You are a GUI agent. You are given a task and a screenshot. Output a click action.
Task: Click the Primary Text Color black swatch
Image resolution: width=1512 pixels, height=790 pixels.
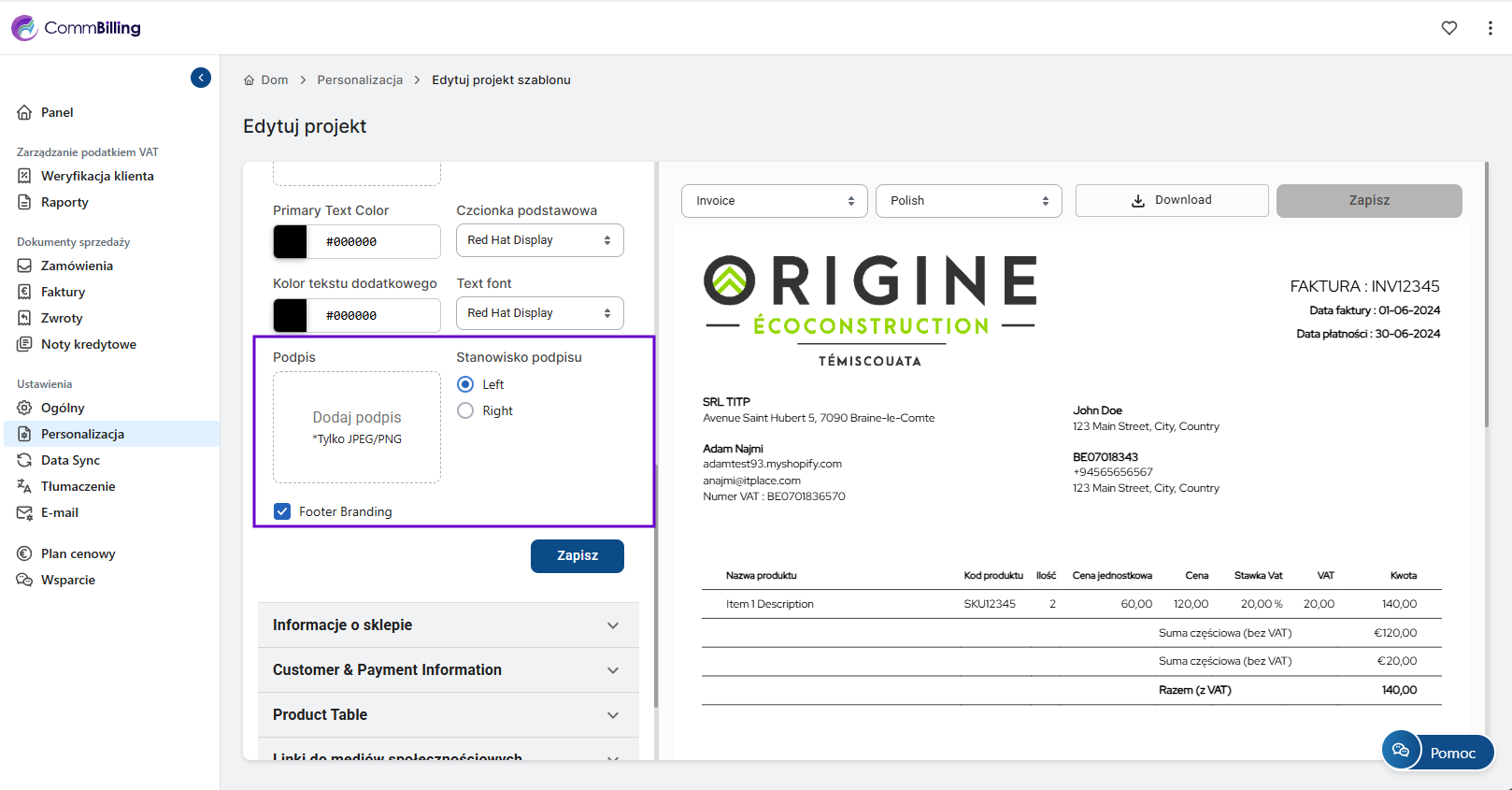[x=291, y=241]
